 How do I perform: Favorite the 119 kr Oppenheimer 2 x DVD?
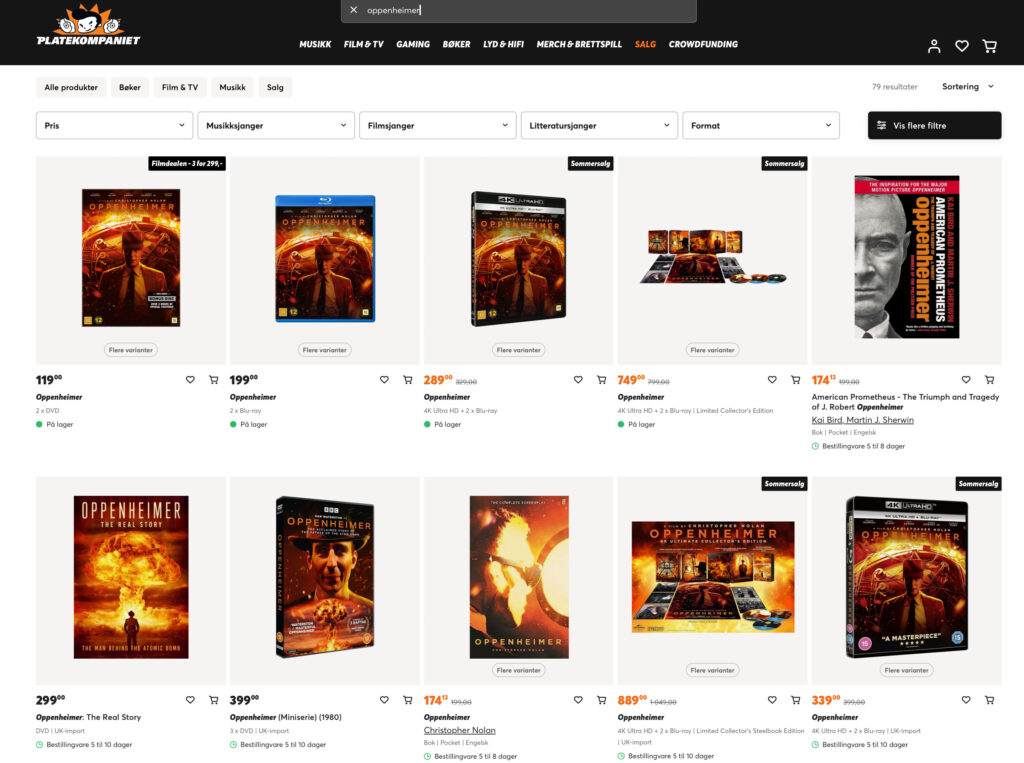click(190, 380)
